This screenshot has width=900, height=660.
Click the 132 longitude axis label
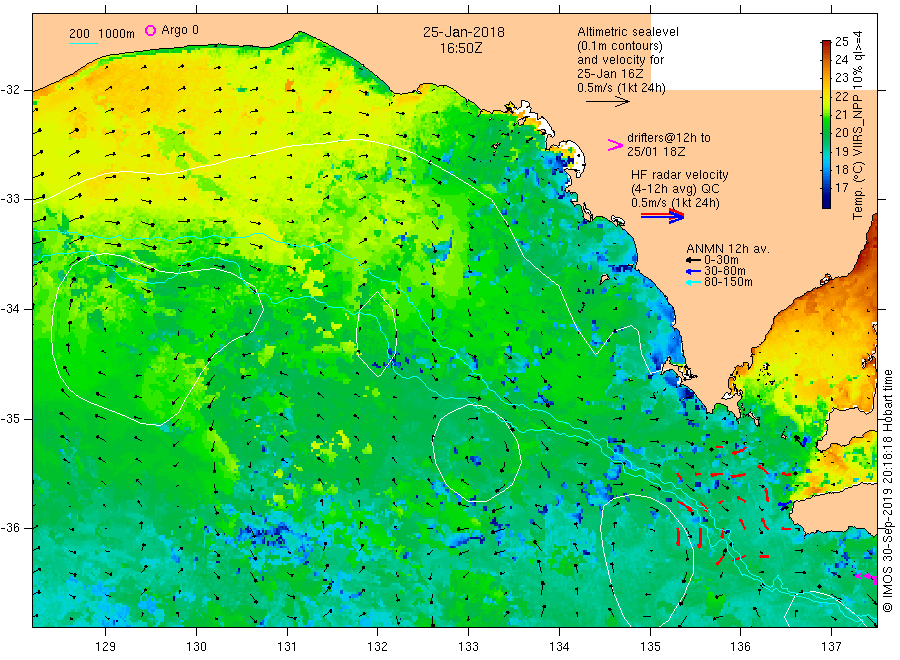click(378, 647)
